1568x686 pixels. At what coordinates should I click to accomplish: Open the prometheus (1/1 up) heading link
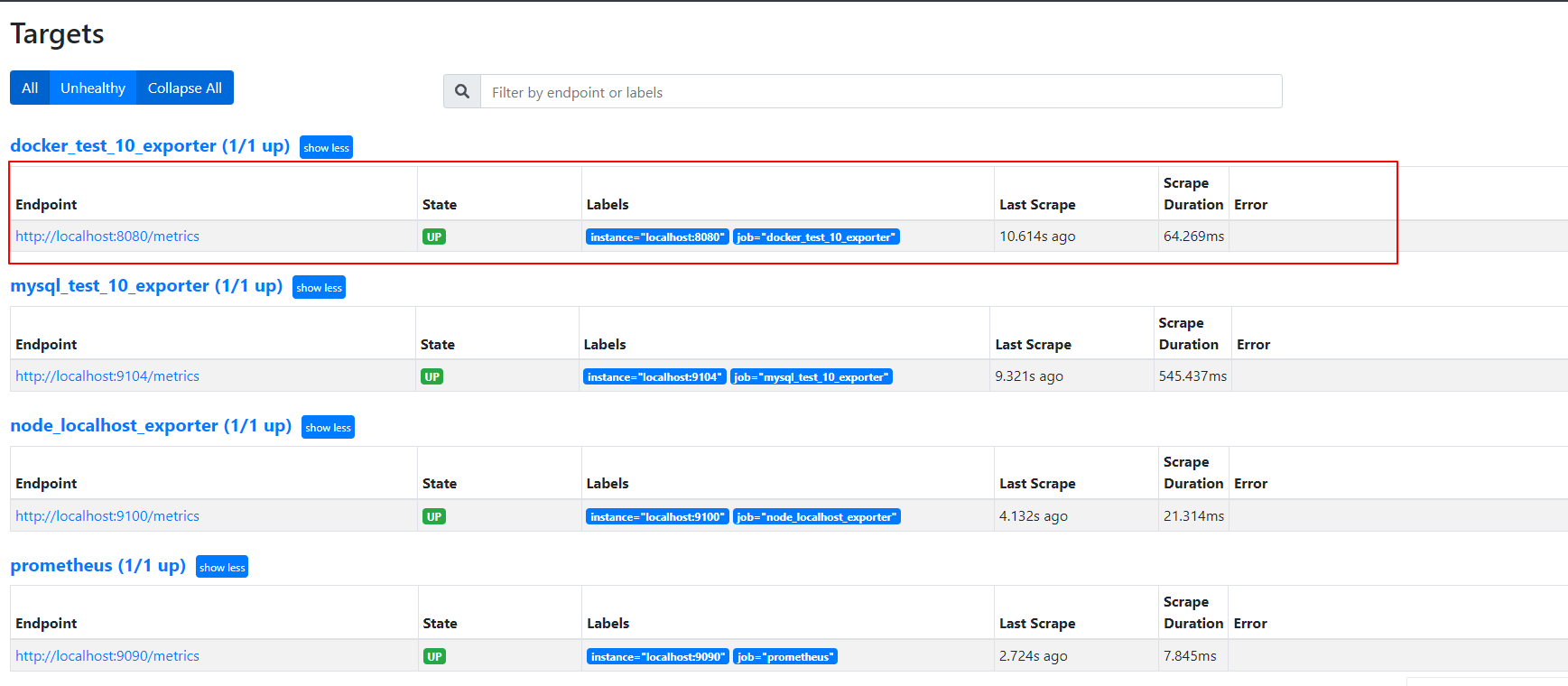(97, 565)
